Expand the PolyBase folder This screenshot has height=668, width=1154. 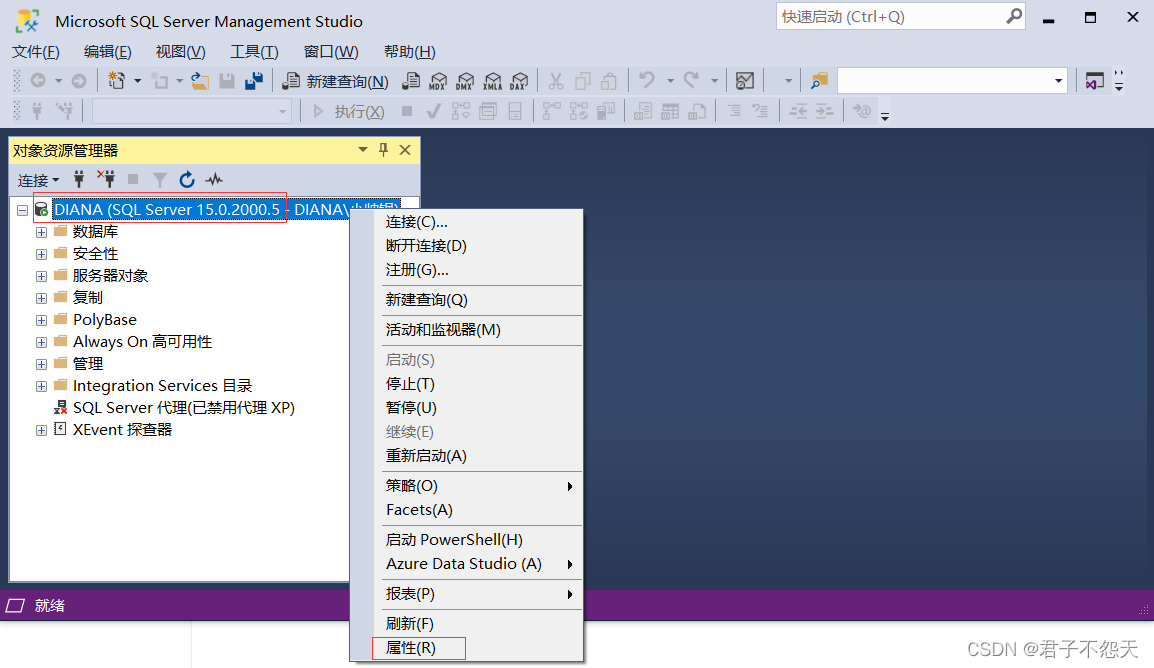pyautogui.click(x=41, y=320)
